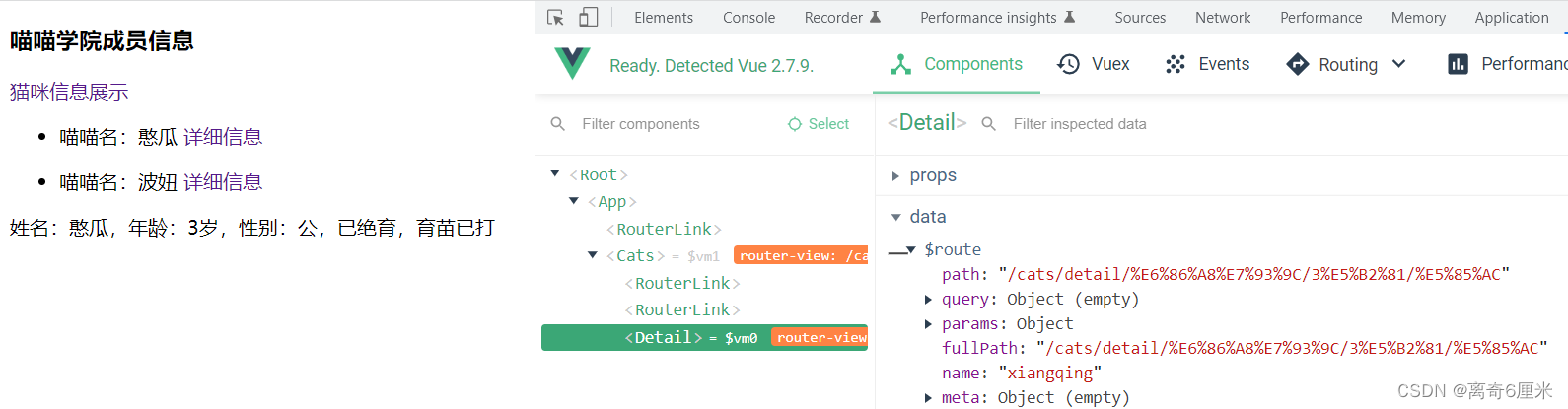The height and width of the screenshot is (409, 1568).
Task: Expand the params Object entry
Action: click(928, 323)
